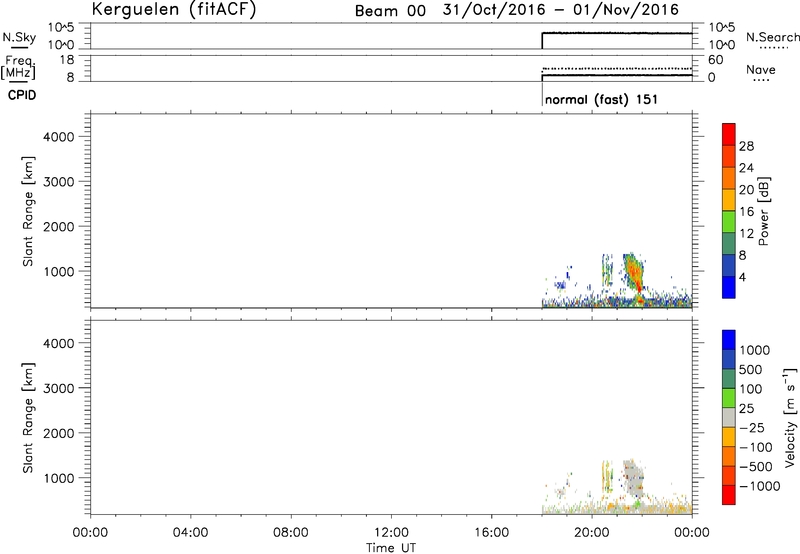The height and width of the screenshot is (554, 800).
Task: Click the 16:00 time tick label
Action: [x=491, y=533]
